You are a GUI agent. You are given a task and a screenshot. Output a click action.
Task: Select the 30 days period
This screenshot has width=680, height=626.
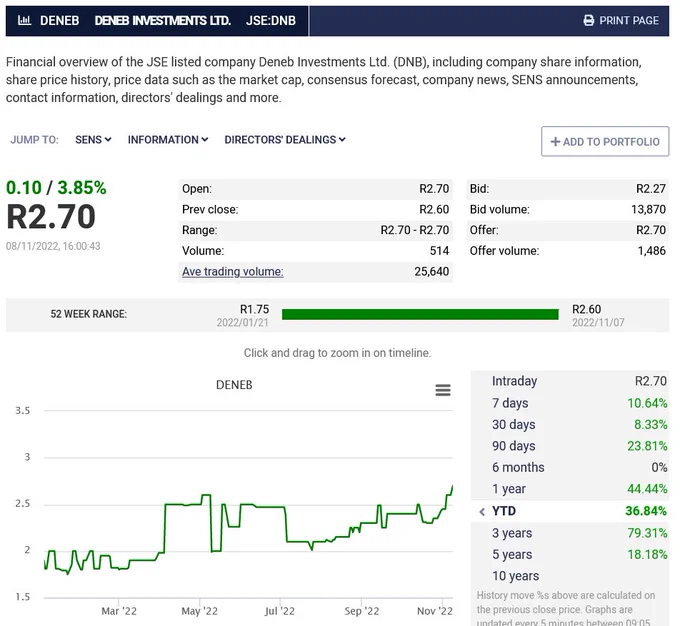point(570,424)
